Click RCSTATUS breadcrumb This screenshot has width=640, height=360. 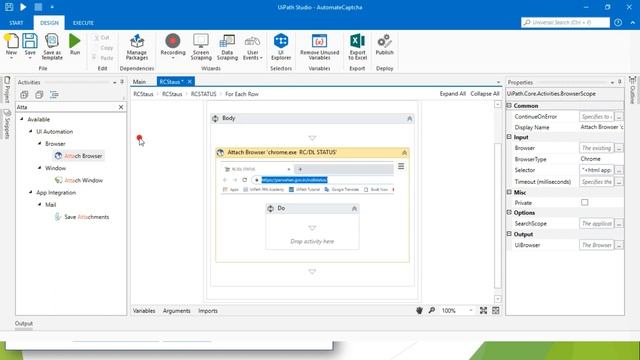coord(203,94)
